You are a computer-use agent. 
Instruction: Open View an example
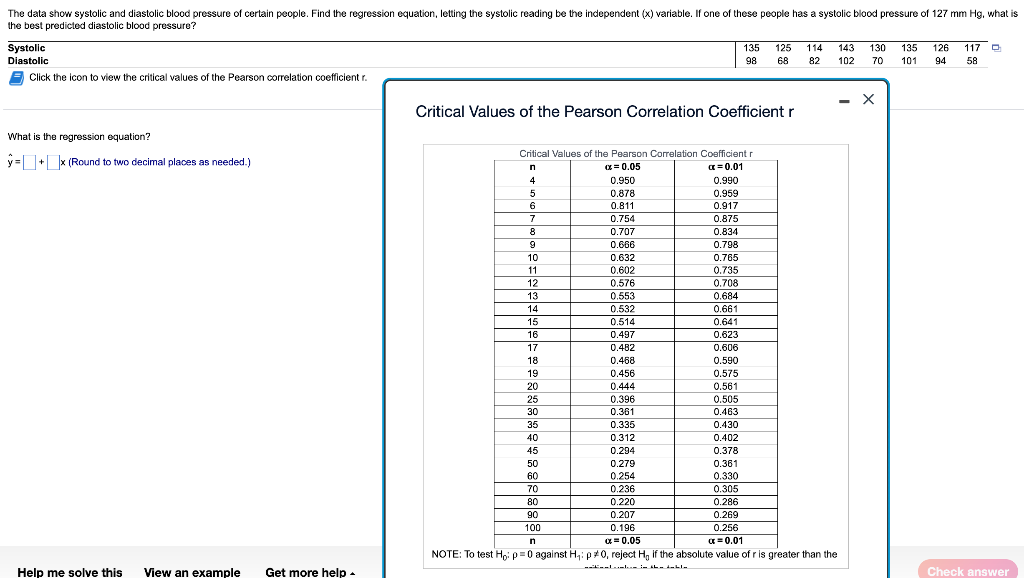coord(192,572)
